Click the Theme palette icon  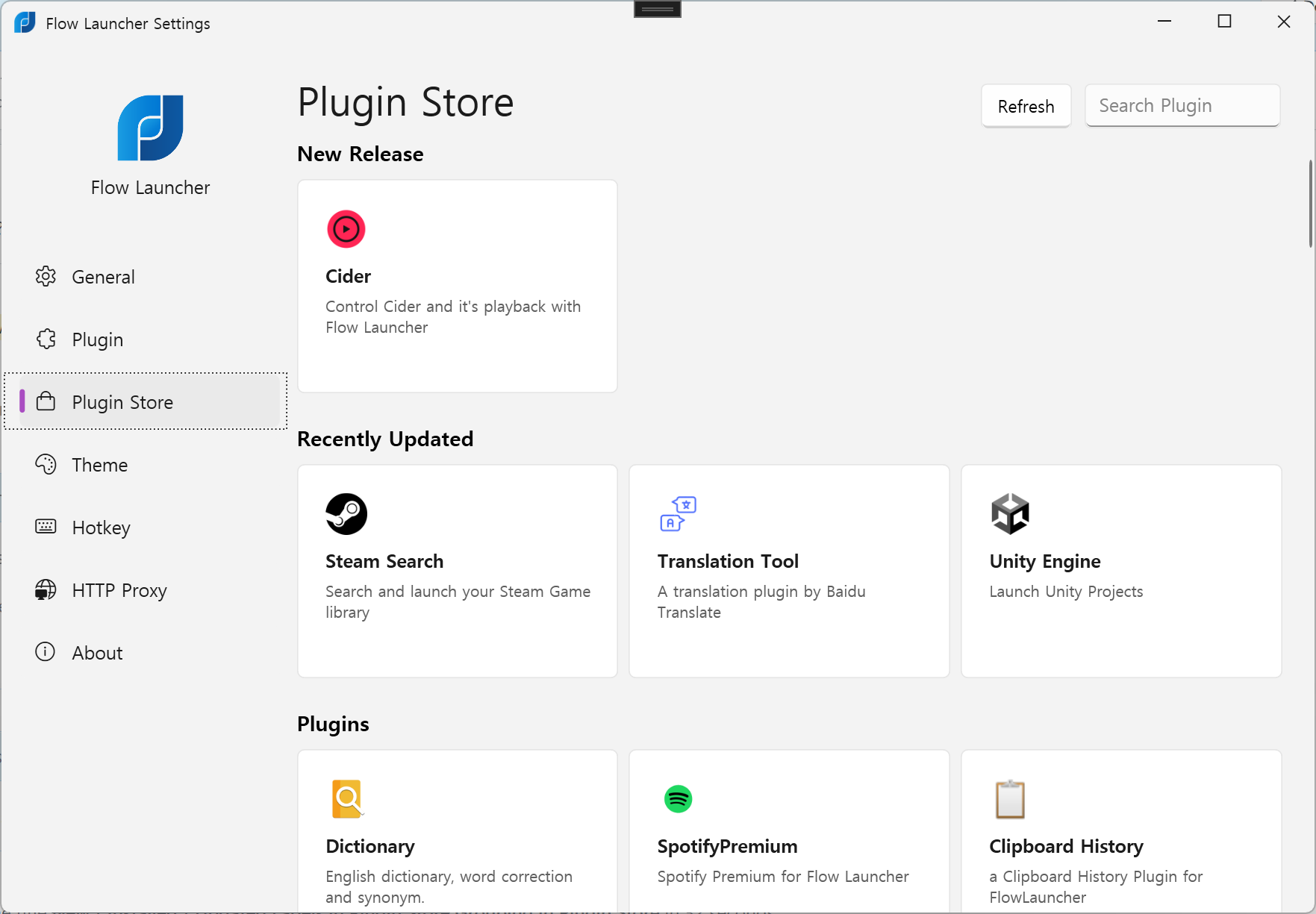[x=46, y=464]
